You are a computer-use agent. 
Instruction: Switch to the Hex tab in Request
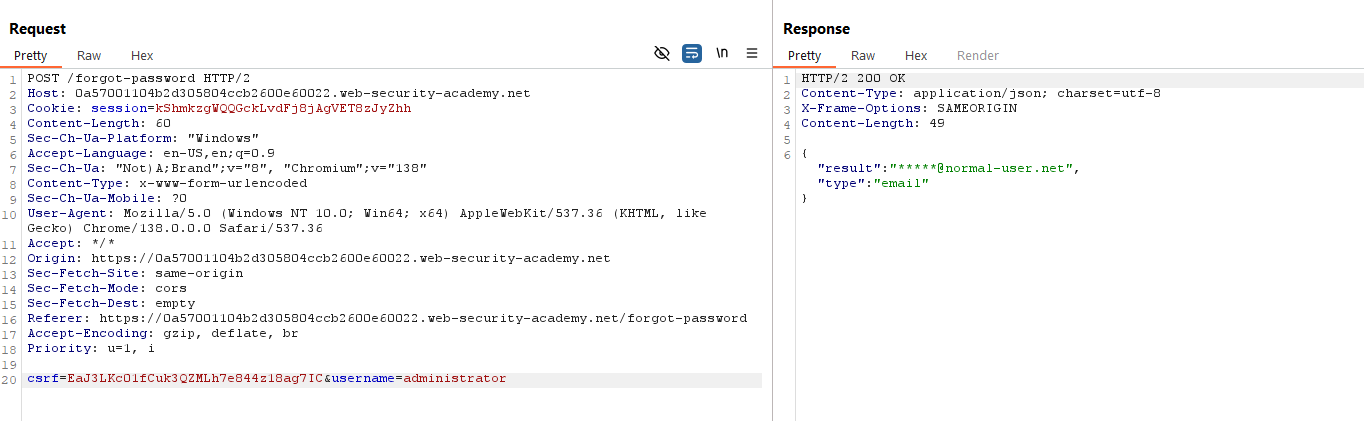pyautogui.click(x=142, y=56)
